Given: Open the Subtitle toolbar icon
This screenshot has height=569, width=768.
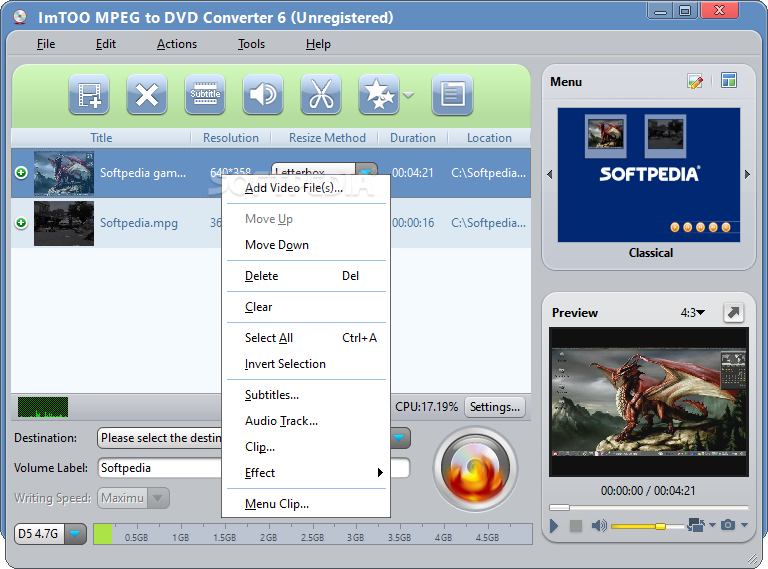Looking at the screenshot, I should pos(205,95).
